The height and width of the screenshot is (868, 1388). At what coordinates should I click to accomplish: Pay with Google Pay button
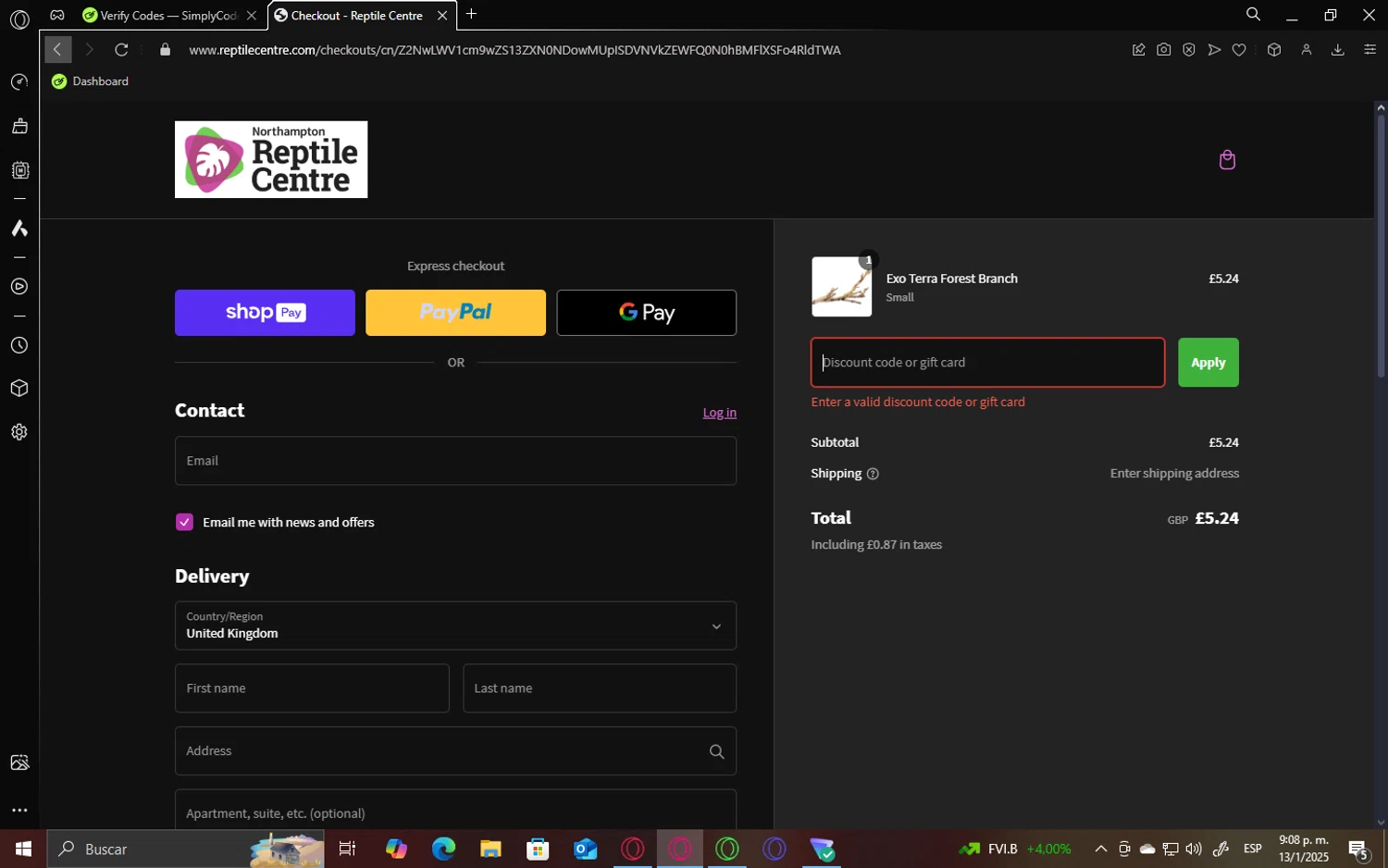coord(646,313)
